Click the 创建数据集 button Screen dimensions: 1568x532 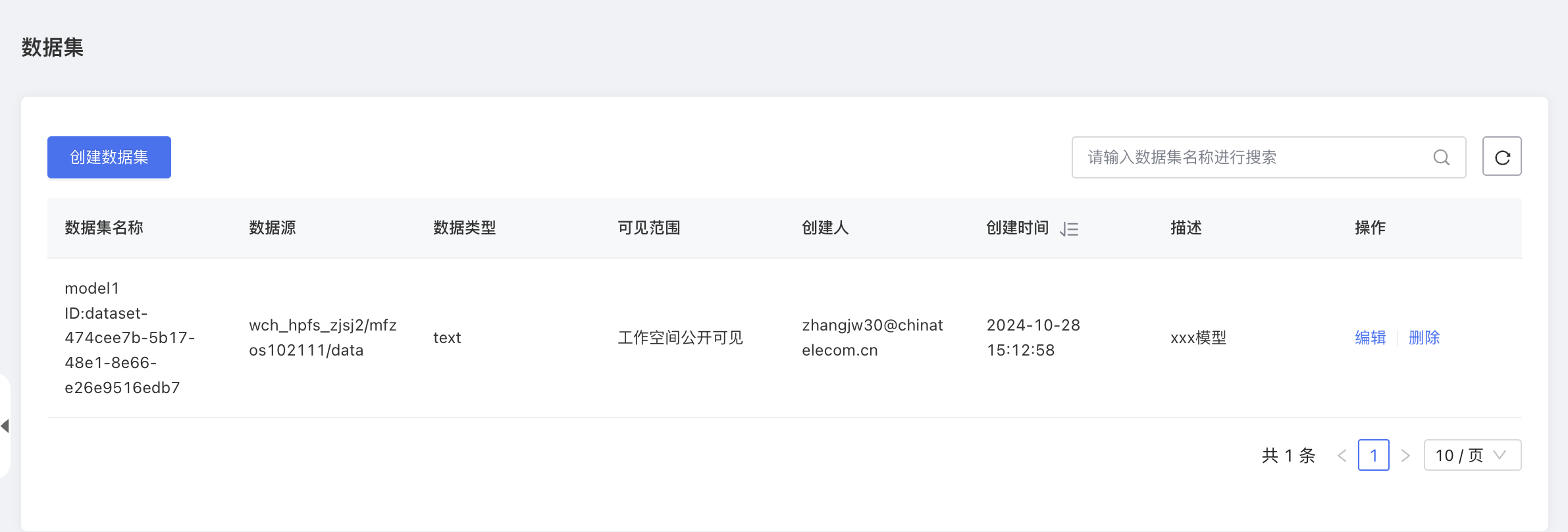coord(109,157)
